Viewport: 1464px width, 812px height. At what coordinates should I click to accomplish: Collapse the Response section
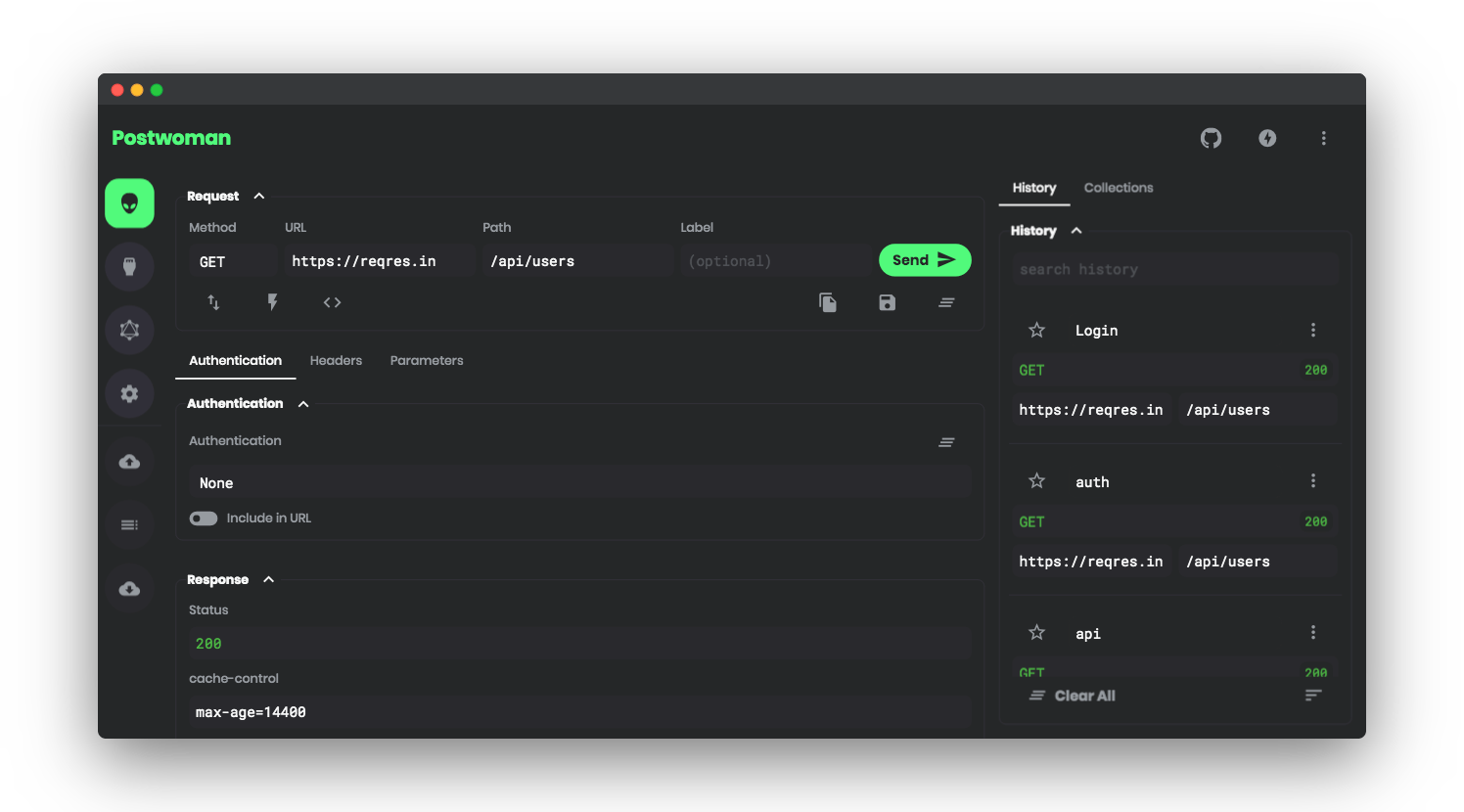pyautogui.click(x=268, y=578)
